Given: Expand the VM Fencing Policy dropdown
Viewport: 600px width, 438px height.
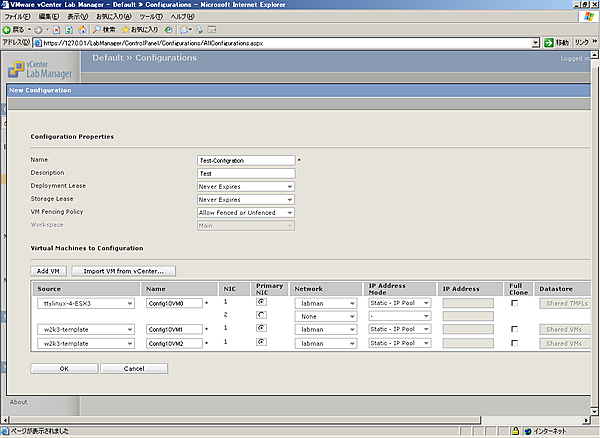Looking at the screenshot, I should click(246, 212).
